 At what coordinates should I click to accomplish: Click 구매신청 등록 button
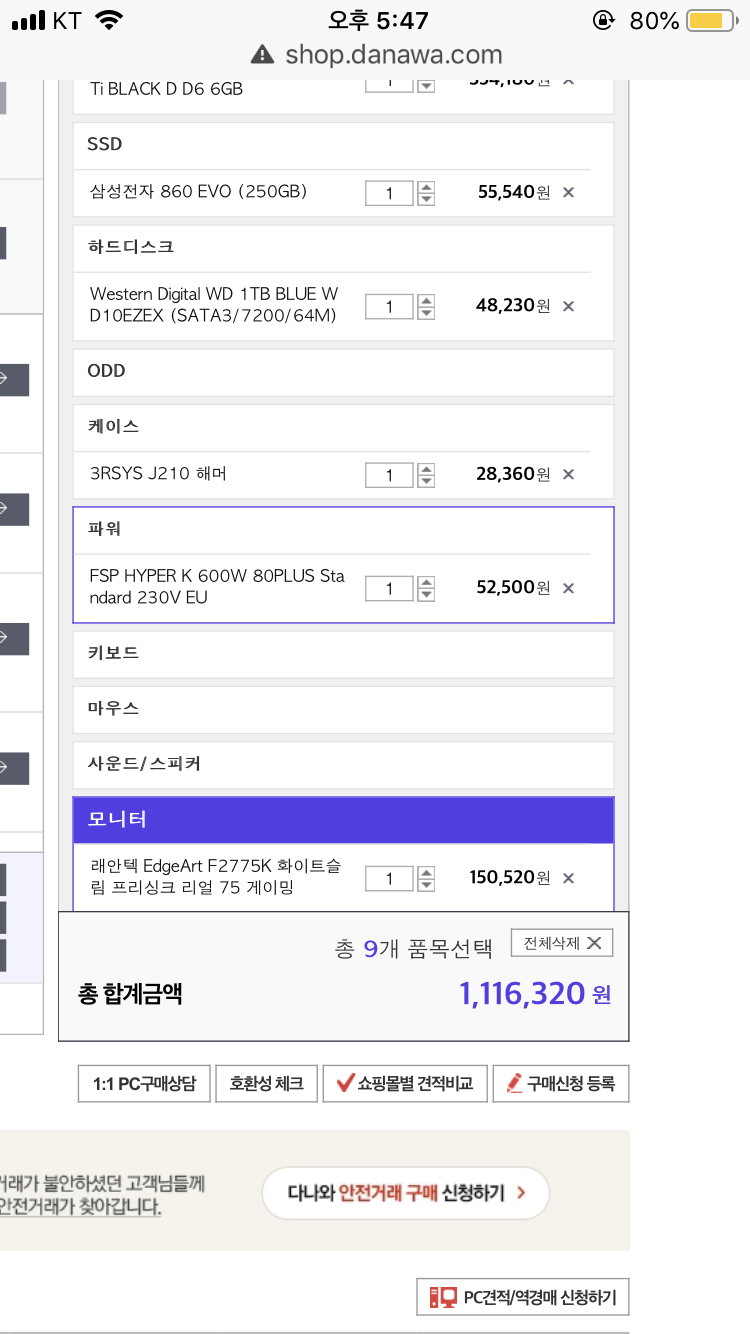click(x=561, y=1084)
